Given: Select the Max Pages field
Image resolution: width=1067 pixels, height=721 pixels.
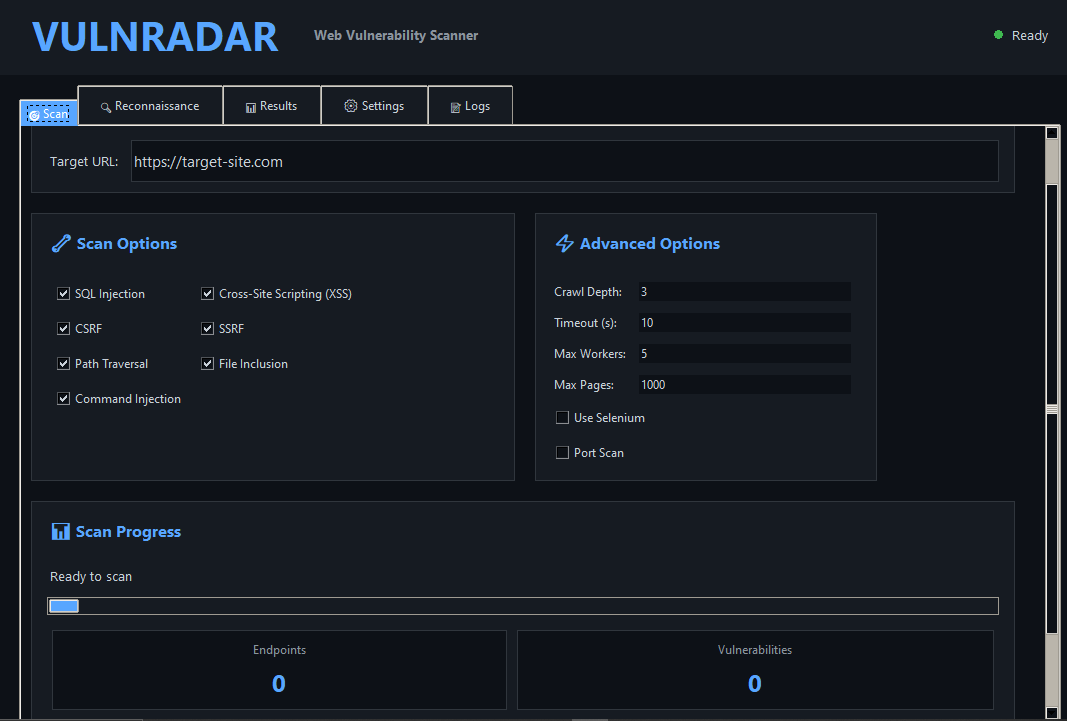Looking at the screenshot, I should tap(744, 384).
